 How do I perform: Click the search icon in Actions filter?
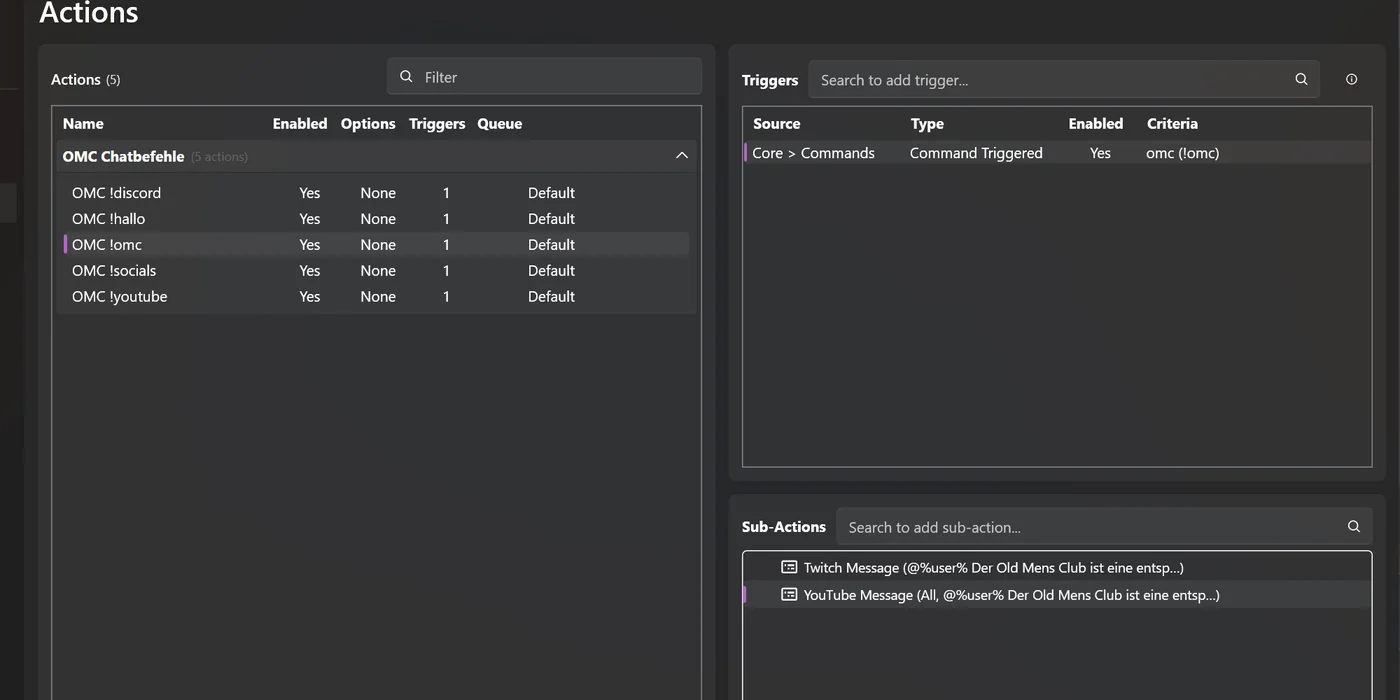(x=406, y=77)
